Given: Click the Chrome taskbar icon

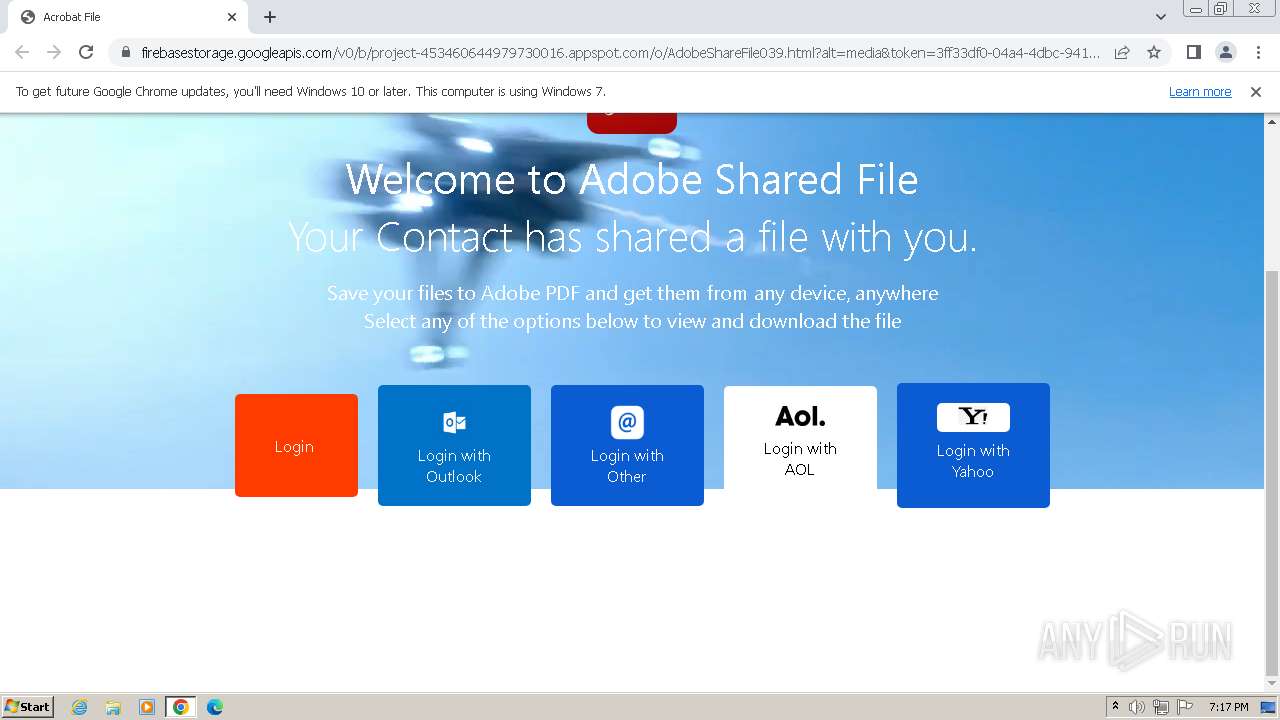Looking at the screenshot, I should [181, 707].
